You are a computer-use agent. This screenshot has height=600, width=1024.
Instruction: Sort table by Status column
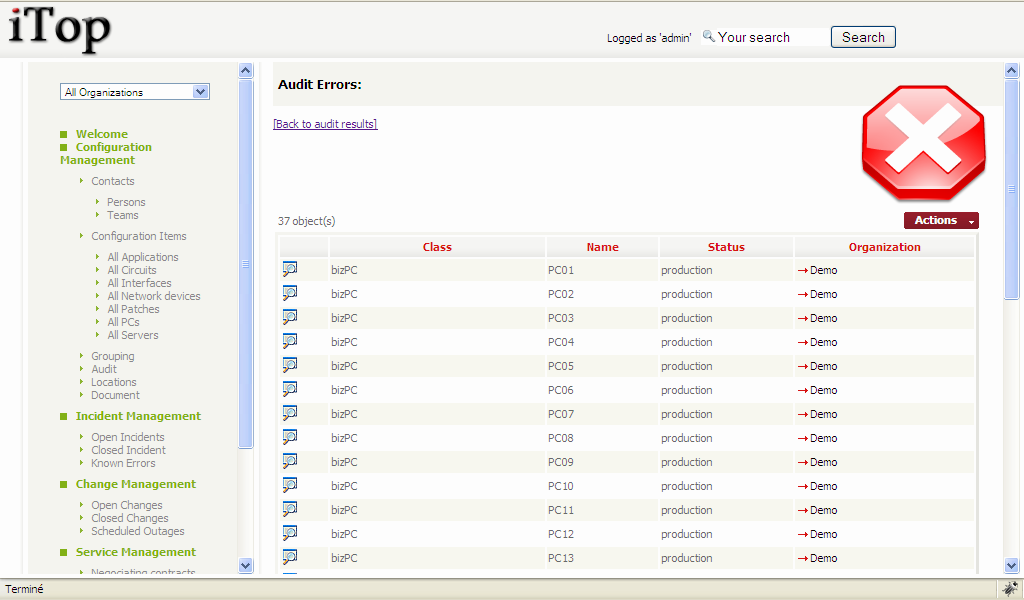click(726, 247)
